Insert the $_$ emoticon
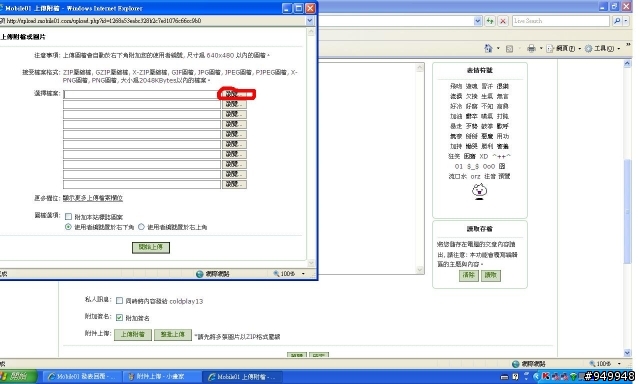Image resolution: width=640 pixels, height=384 pixels. pyautogui.click(x=473, y=166)
